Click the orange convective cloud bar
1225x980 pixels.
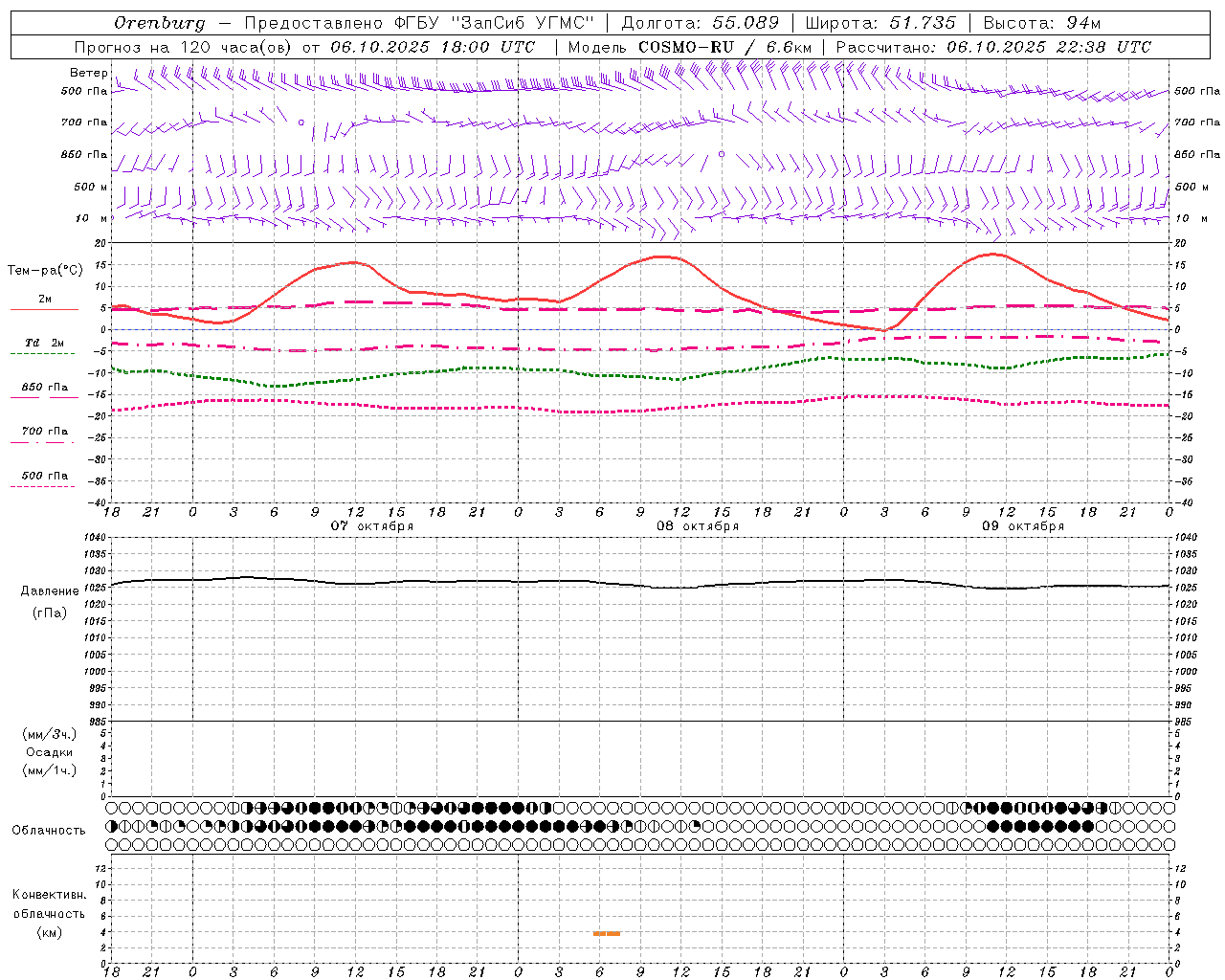(x=607, y=933)
